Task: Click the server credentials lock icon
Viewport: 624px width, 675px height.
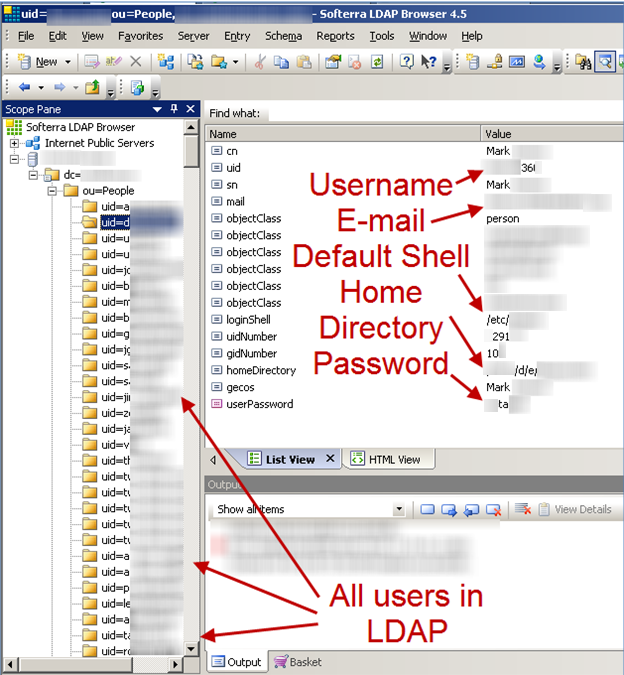Action: pos(495,62)
